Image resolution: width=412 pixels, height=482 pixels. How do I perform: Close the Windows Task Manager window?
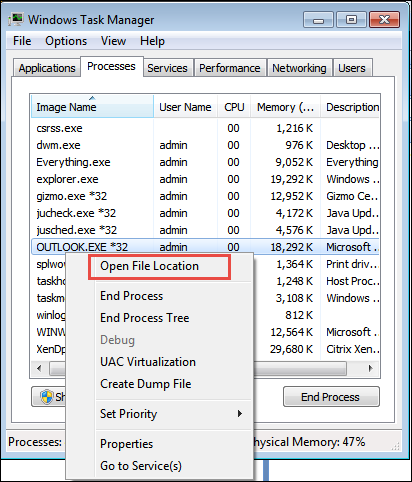pos(384,20)
